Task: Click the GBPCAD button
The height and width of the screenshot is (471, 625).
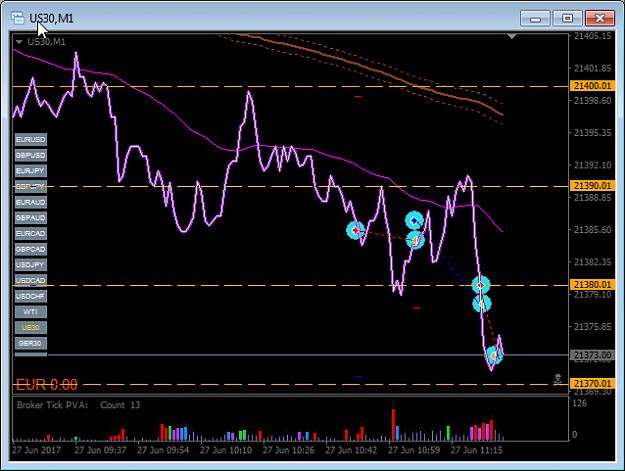Action: pos(31,249)
